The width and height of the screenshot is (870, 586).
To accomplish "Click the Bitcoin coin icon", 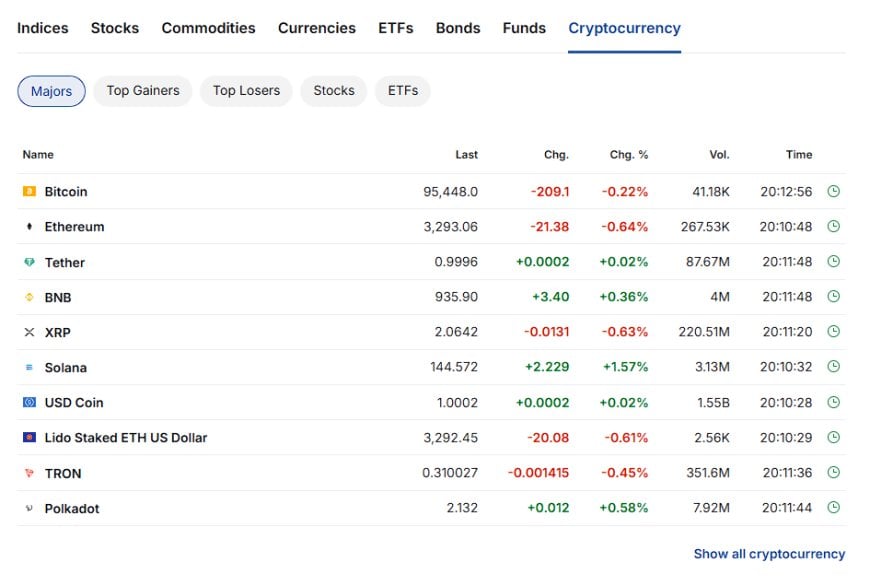I will (29, 191).
